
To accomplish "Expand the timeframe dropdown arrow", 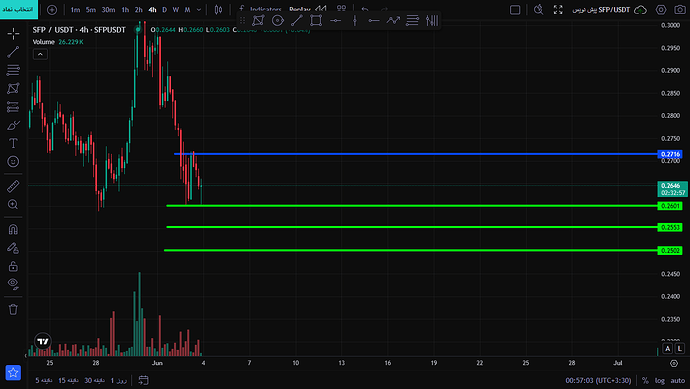I will 199,10.
